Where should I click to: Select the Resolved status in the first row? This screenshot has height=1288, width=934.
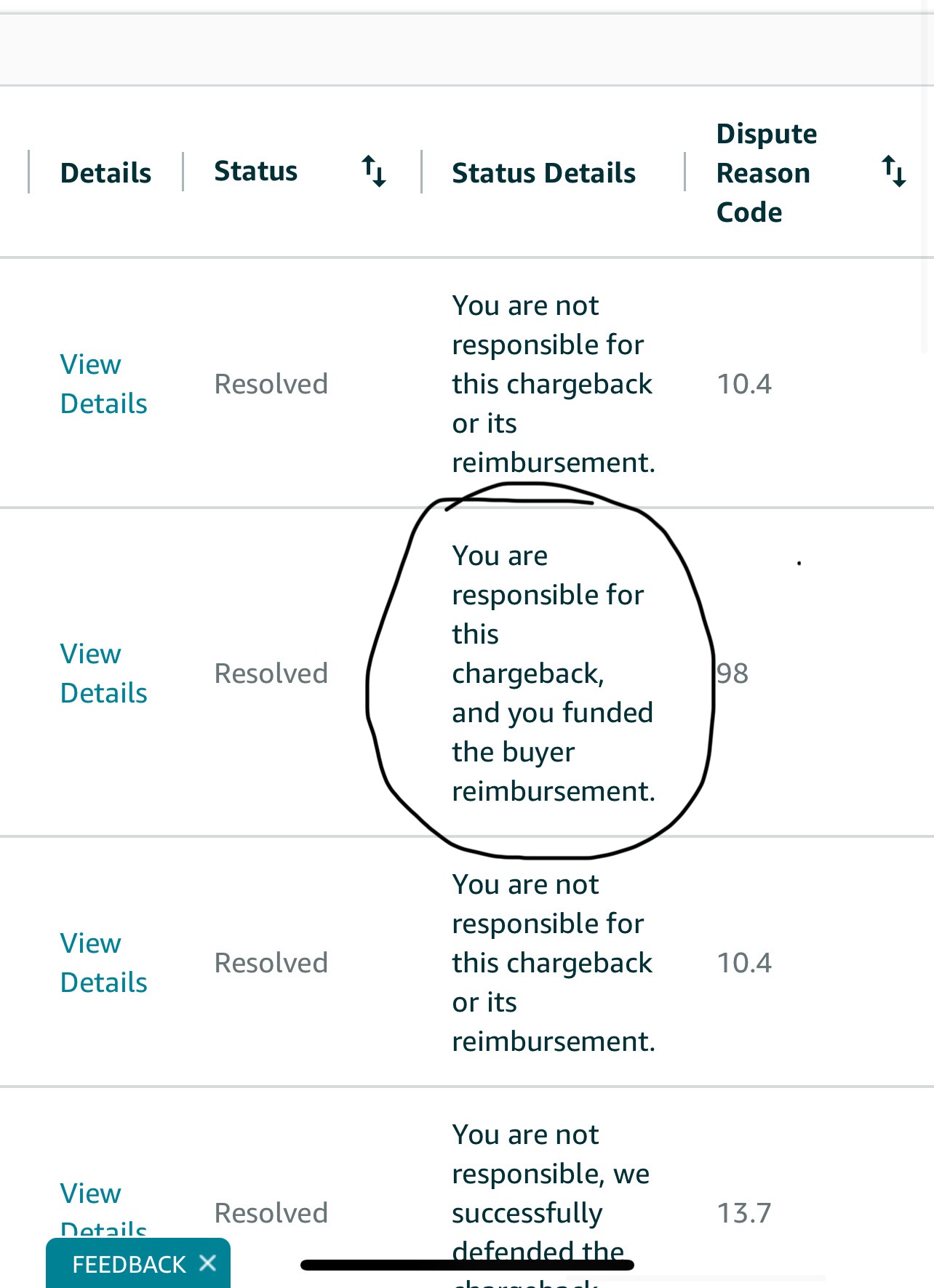click(x=271, y=384)
